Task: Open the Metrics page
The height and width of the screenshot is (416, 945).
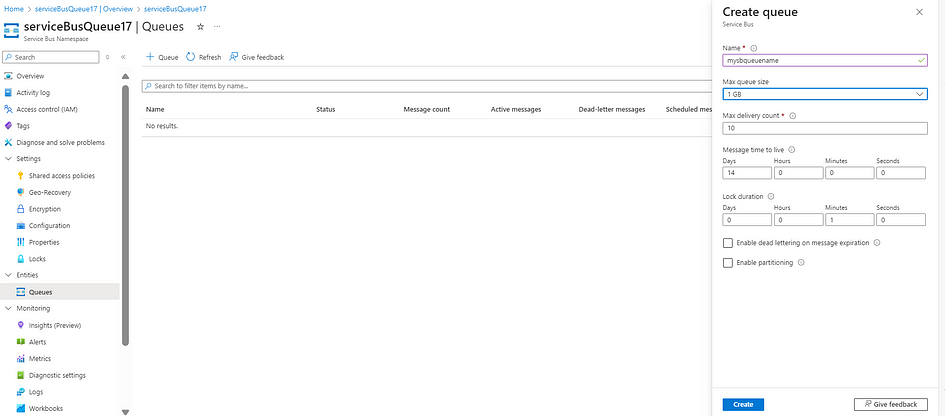Action: coord(39,359)
